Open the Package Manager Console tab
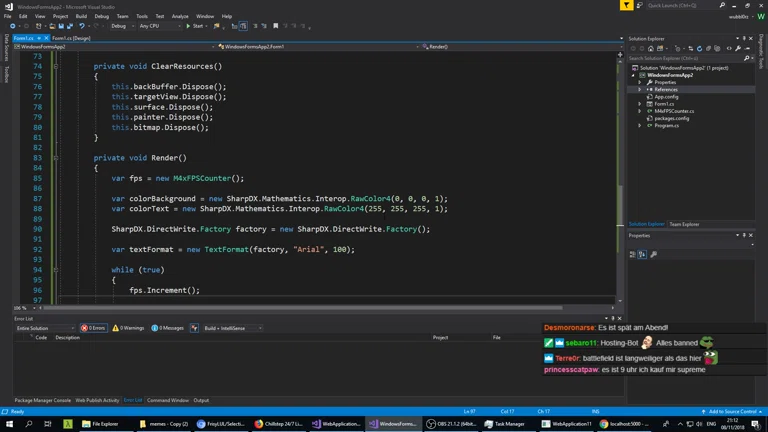768x432 pixels. pyautogui.click(x=43, y=400)
